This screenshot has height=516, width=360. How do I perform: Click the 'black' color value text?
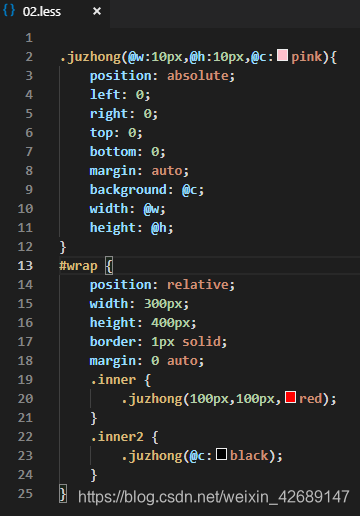tap(249, 456)
